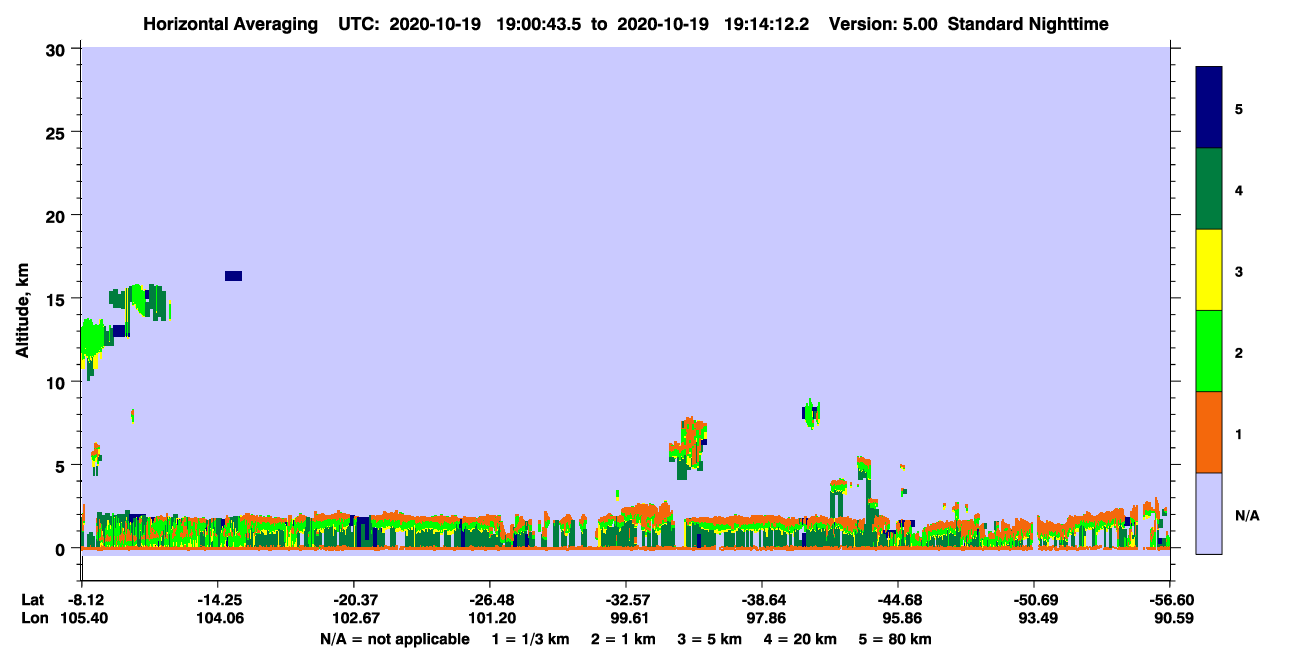Click the isolated dark blue block near 16 km
Screen dimensions: 1300x667
(x=233, y=276)
